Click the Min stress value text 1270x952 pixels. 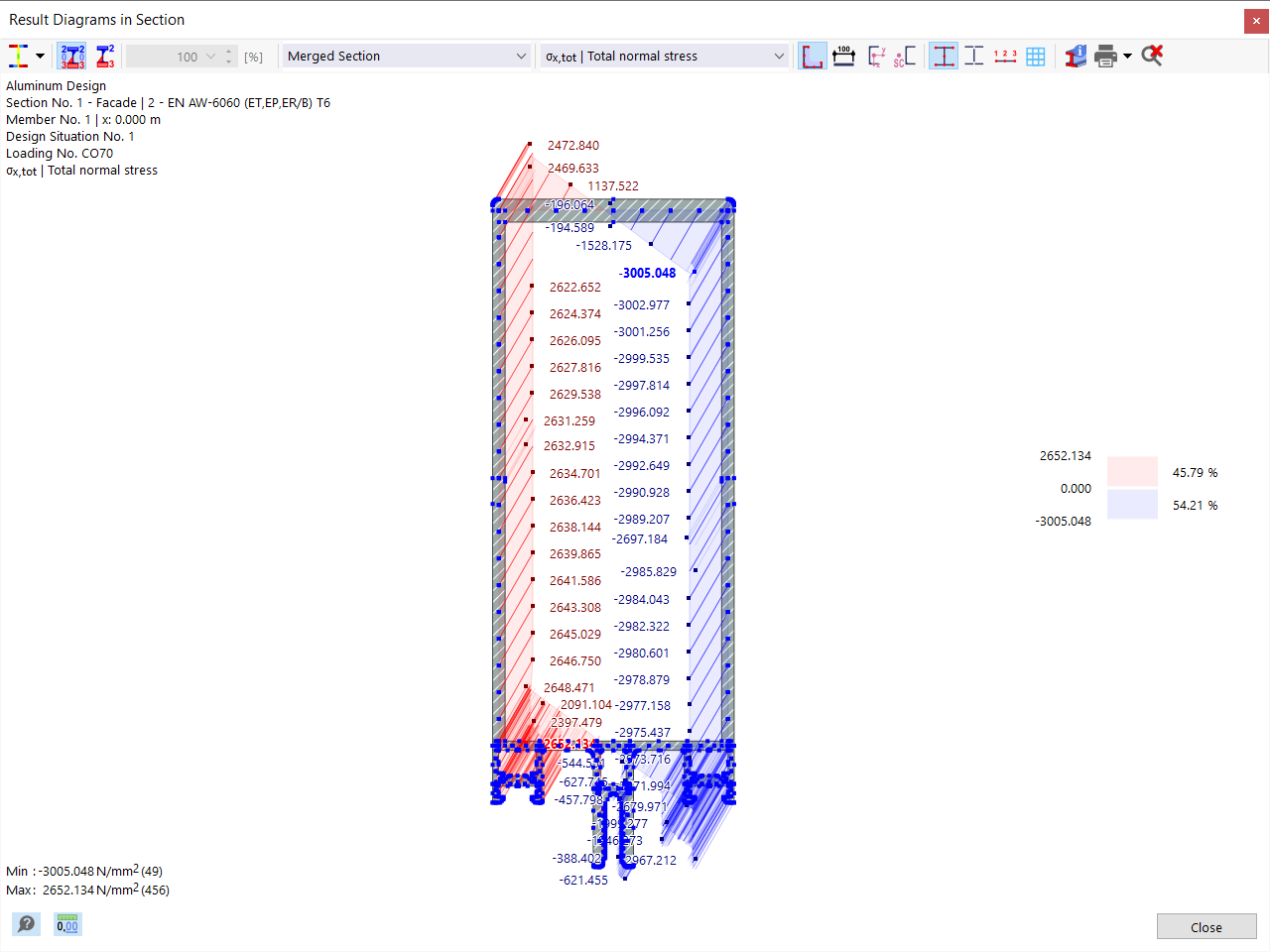[84, 872]
